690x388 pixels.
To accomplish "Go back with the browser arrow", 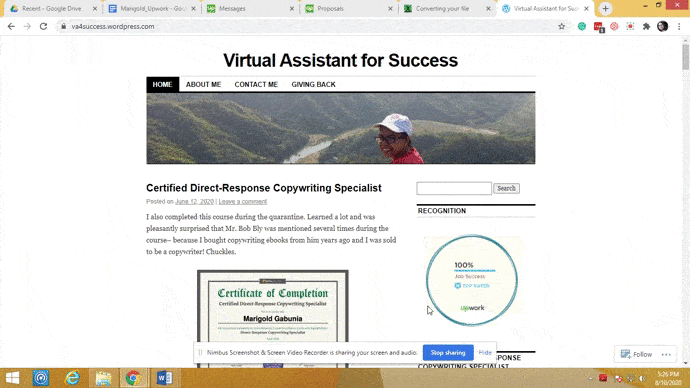I will 11,26.
